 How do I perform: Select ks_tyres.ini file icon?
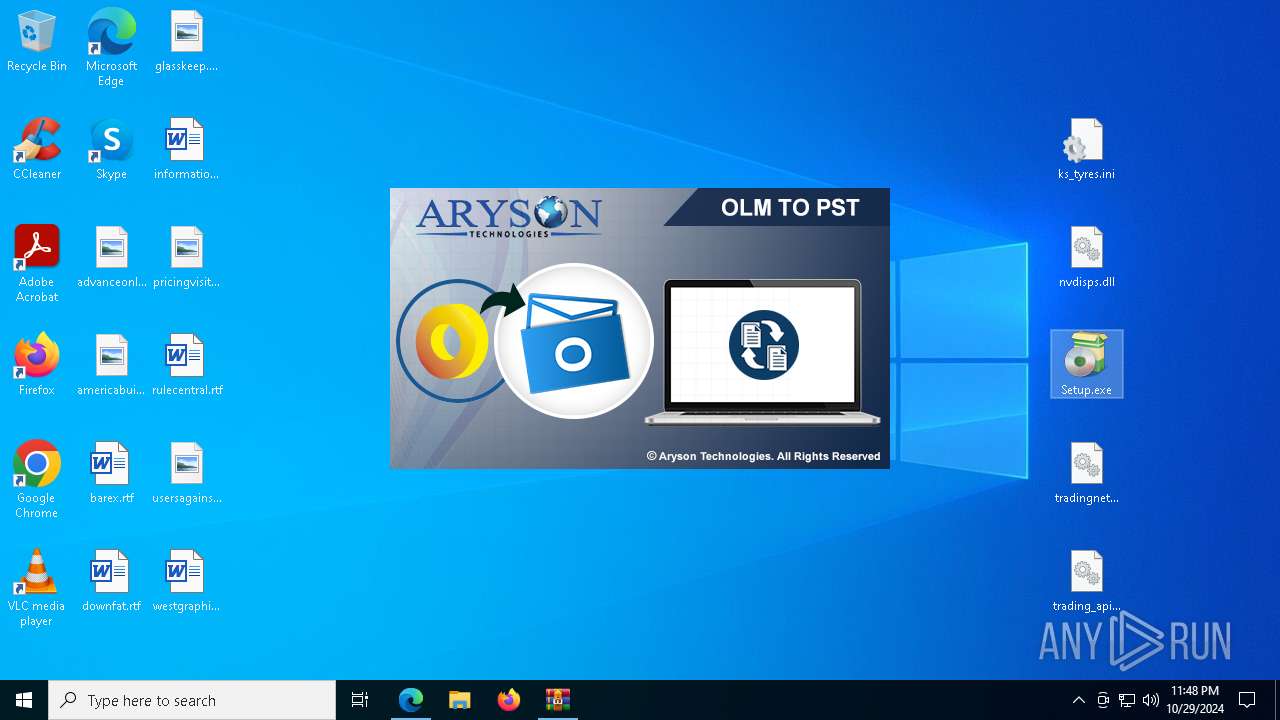coord(1086,150)
